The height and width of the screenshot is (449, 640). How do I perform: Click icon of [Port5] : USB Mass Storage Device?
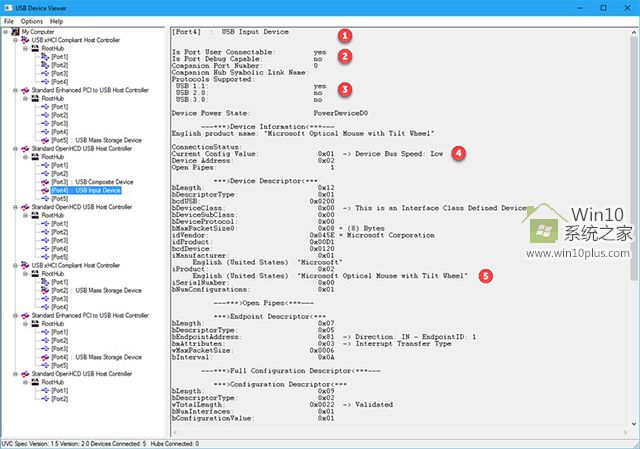tap(45, 140)
